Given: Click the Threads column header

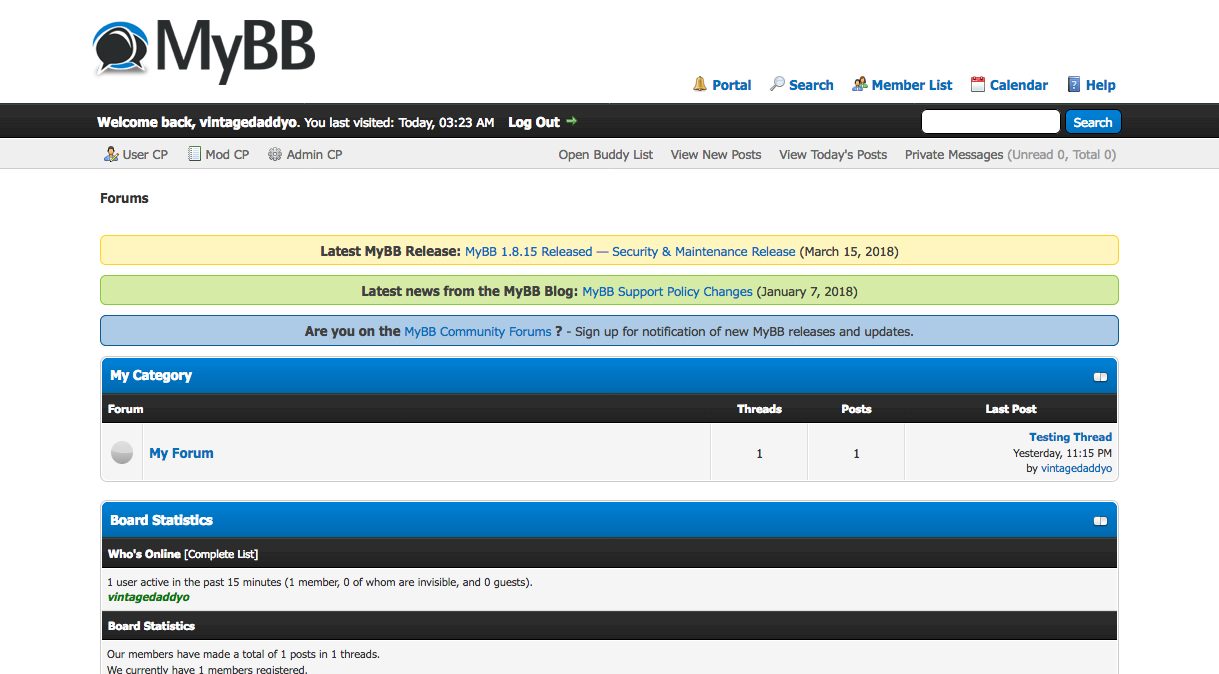Looking at the screenshot, I should click(x=759, y=409).
